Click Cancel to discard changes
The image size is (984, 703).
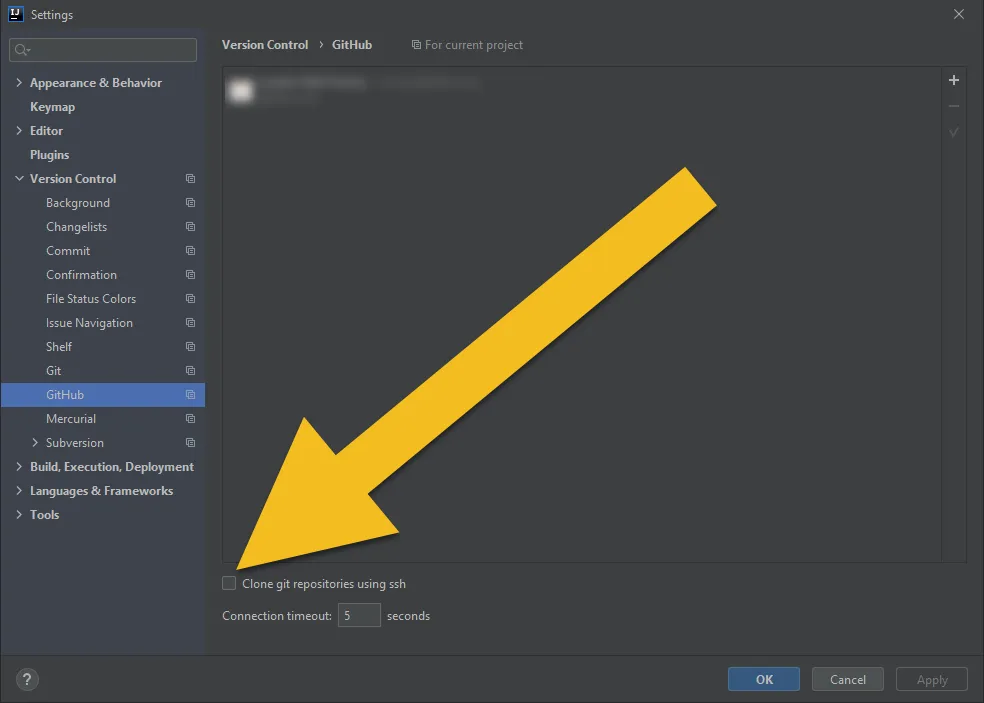[848, 679]
